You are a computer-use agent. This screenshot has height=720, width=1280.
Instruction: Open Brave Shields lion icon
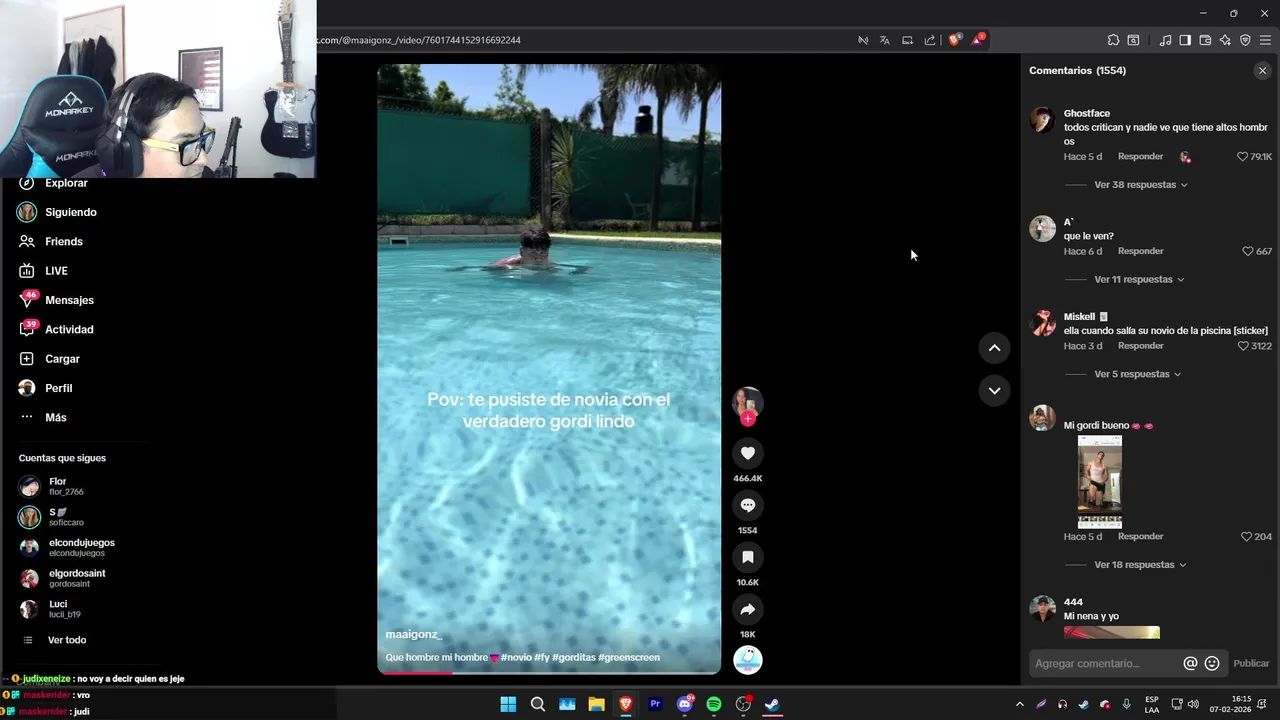pos(954,40)
